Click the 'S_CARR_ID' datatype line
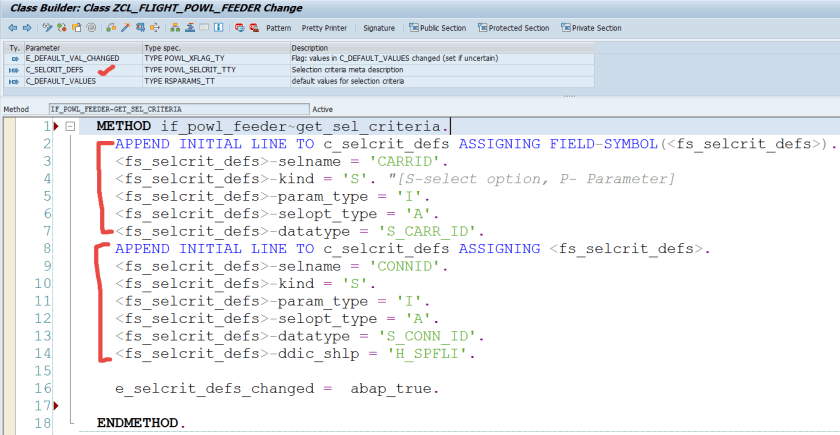840x435 pixels. (x=300, y=231)
